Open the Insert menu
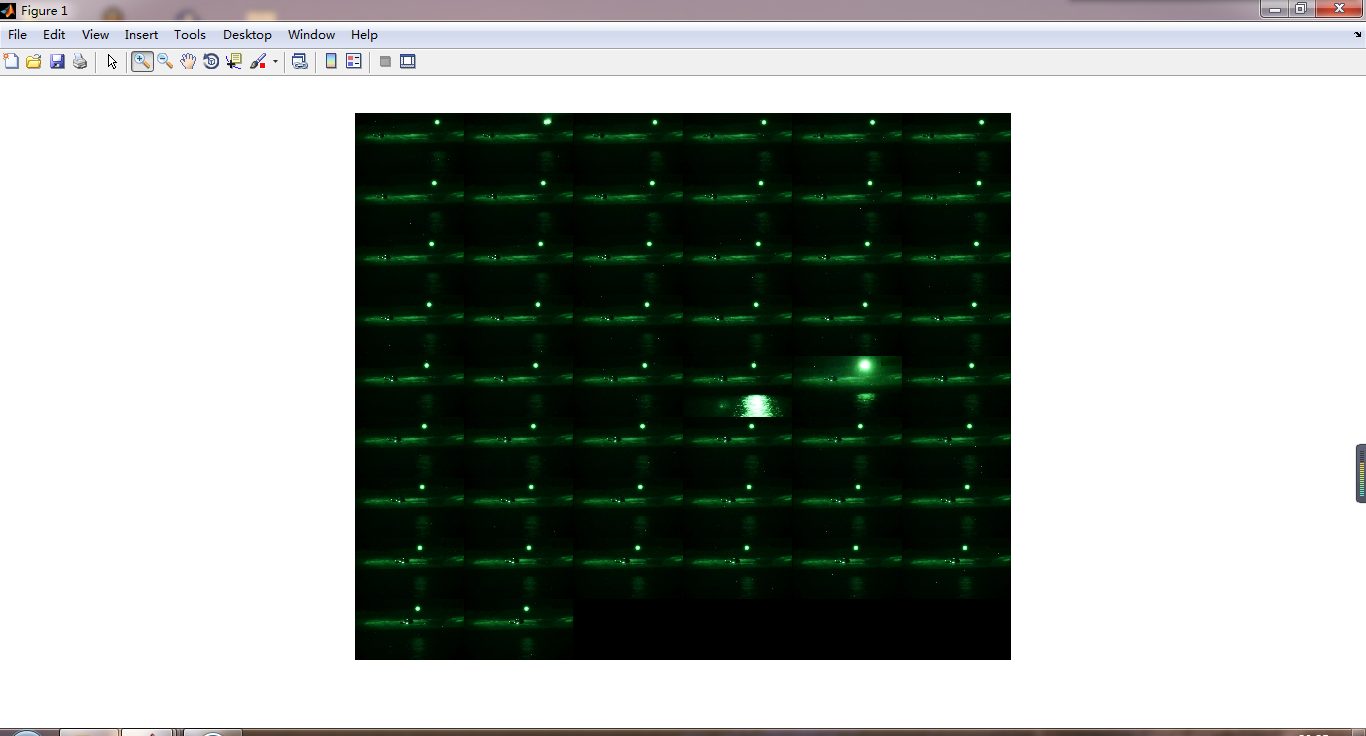 click(141, 35)
